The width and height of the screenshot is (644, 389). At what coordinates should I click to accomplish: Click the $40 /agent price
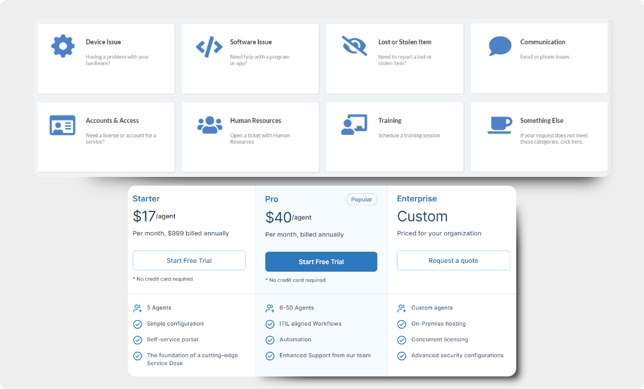[288, 217]
